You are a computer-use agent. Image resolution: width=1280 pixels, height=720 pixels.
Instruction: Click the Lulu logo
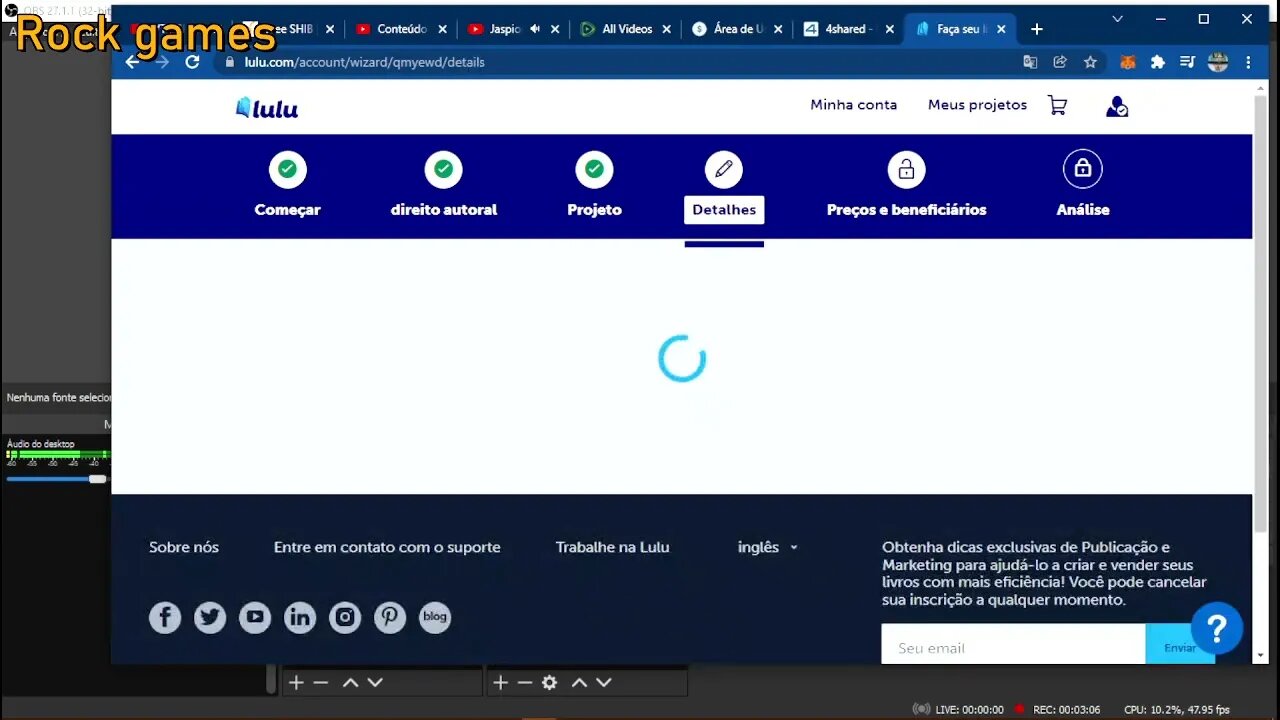267,108
